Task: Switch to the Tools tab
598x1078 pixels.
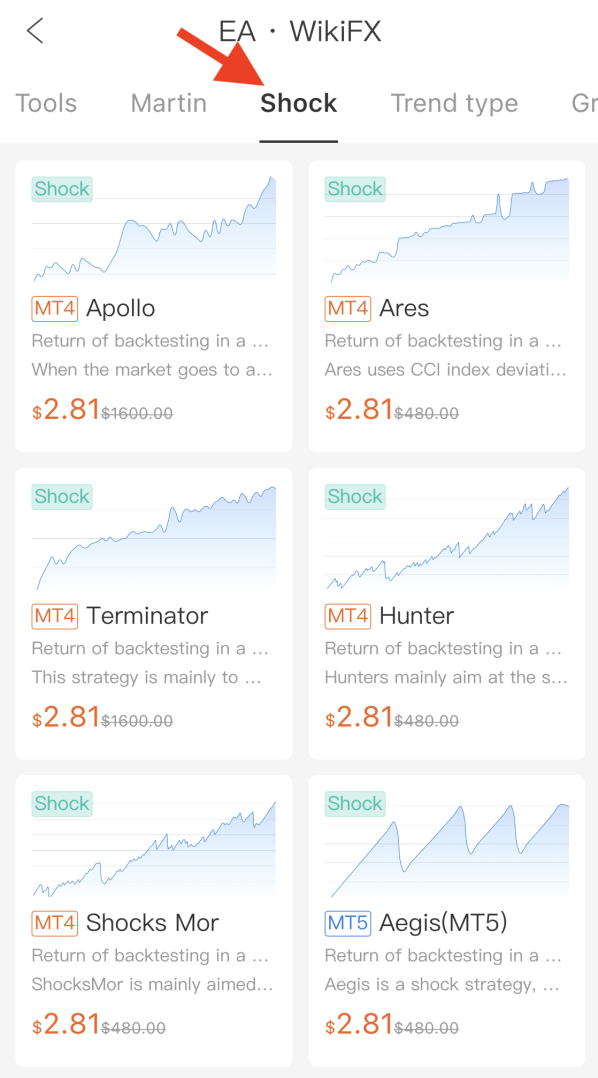Action: [46, 104]
